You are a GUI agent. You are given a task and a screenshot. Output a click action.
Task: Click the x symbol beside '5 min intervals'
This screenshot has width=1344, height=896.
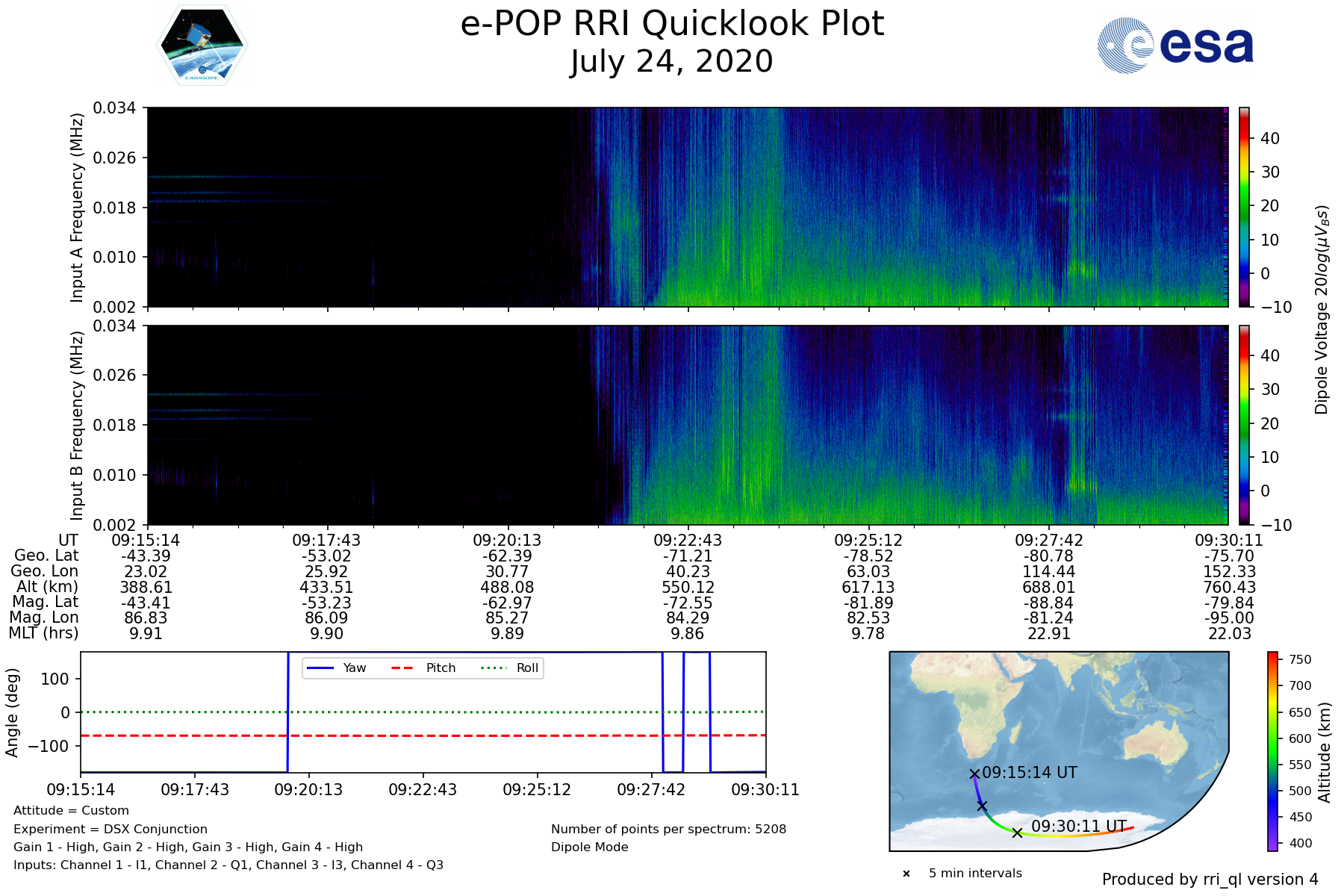point(906,874)
